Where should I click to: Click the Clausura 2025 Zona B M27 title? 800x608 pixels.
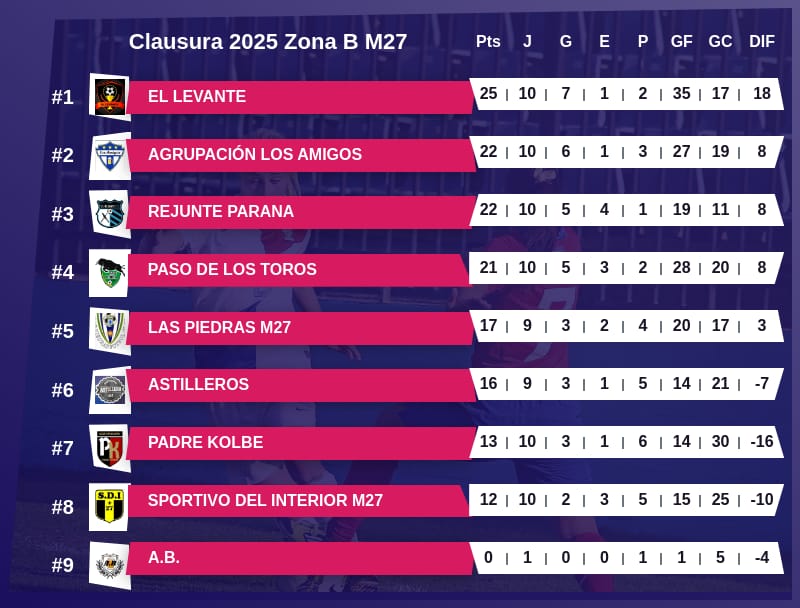(268, 42)
